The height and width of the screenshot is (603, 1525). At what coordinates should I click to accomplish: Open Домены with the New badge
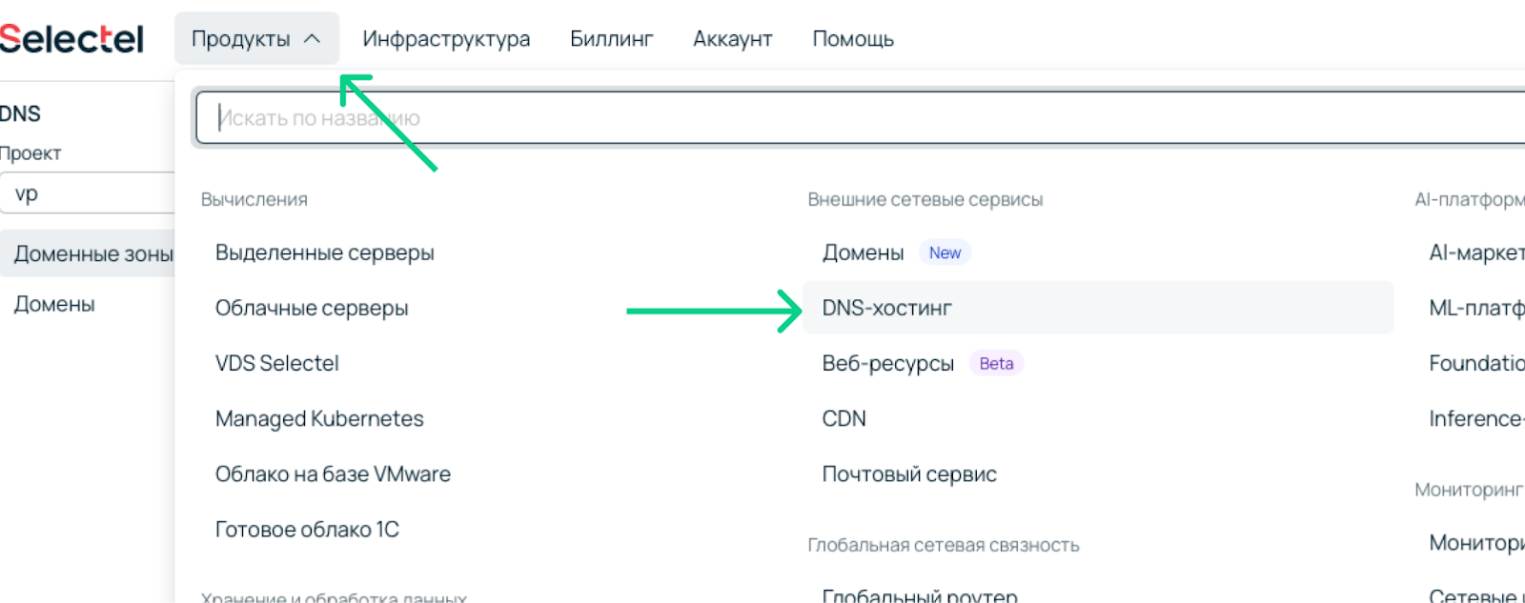point(864,252)
